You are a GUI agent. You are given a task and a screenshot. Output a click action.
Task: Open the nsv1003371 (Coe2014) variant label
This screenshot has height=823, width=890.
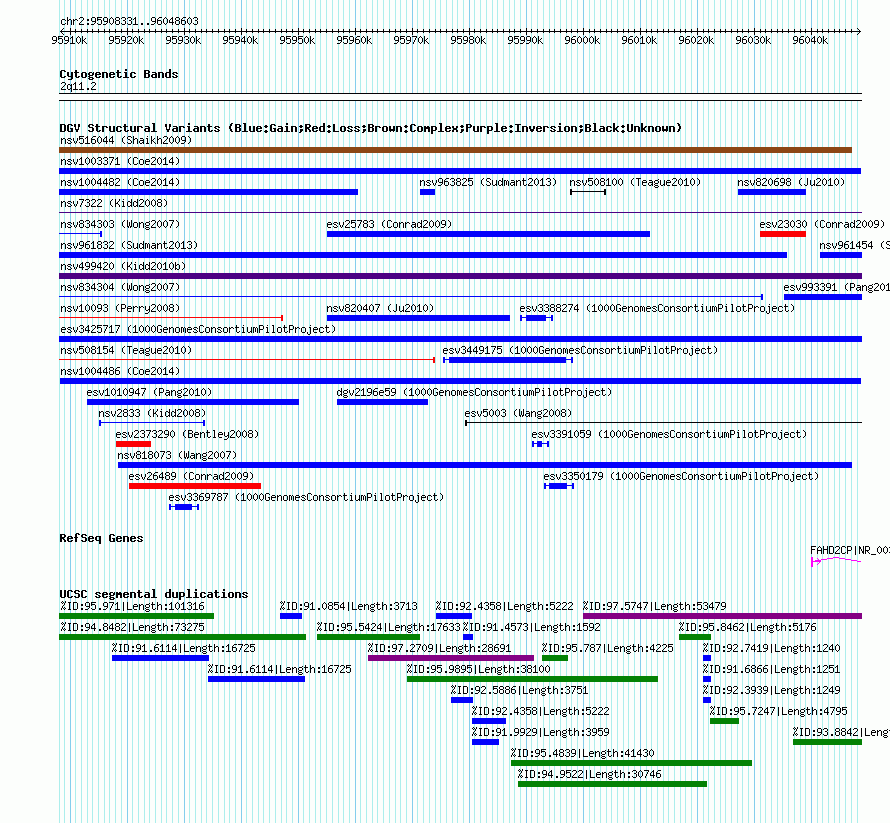120,161
